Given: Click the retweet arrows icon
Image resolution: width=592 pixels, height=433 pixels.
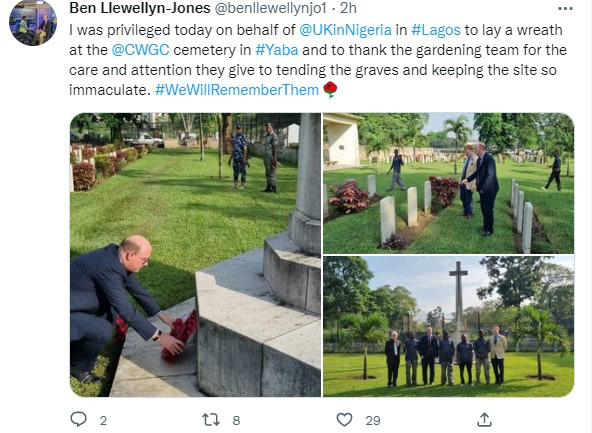Looking at the screenshot, I should point(211,420).
